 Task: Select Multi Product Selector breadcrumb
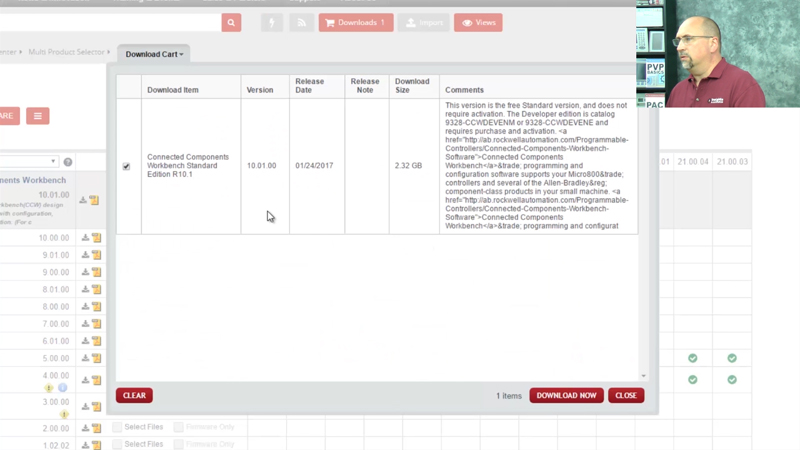(66, 52)
